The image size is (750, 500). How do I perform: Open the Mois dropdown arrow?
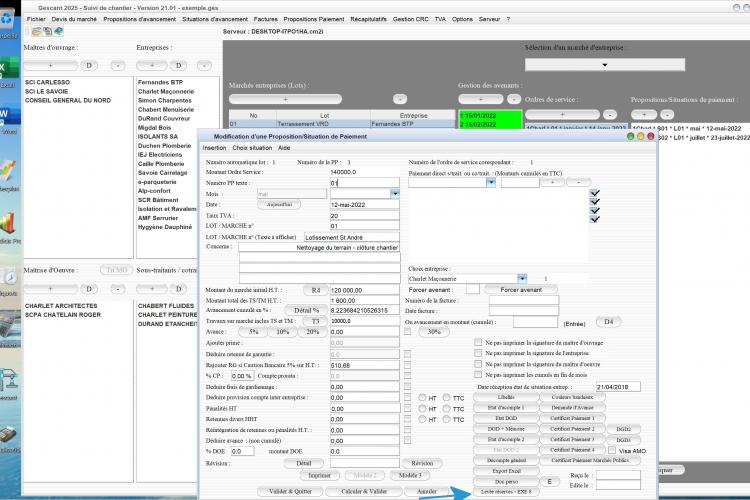pos(395,194)
